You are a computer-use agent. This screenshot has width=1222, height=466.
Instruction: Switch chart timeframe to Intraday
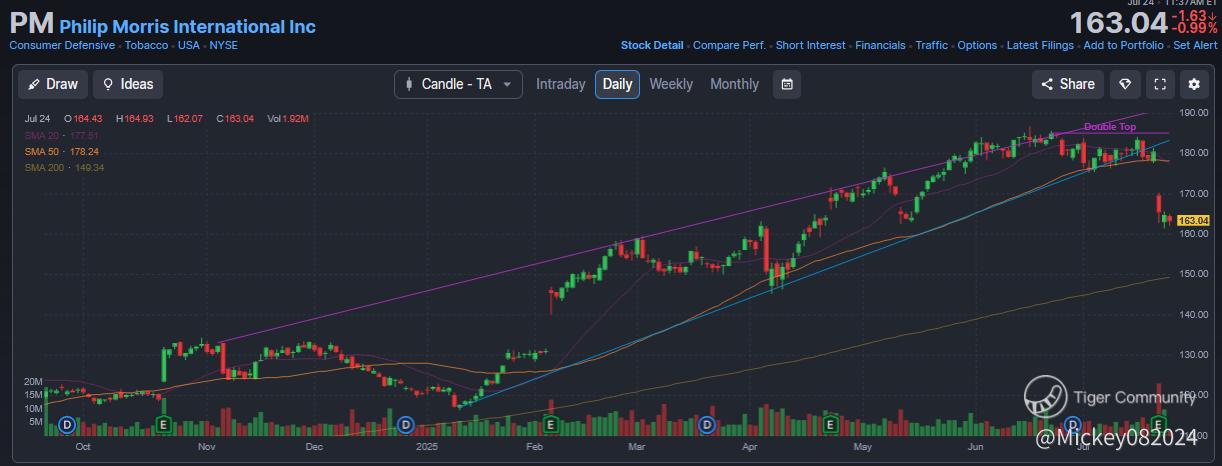(560, 84)
